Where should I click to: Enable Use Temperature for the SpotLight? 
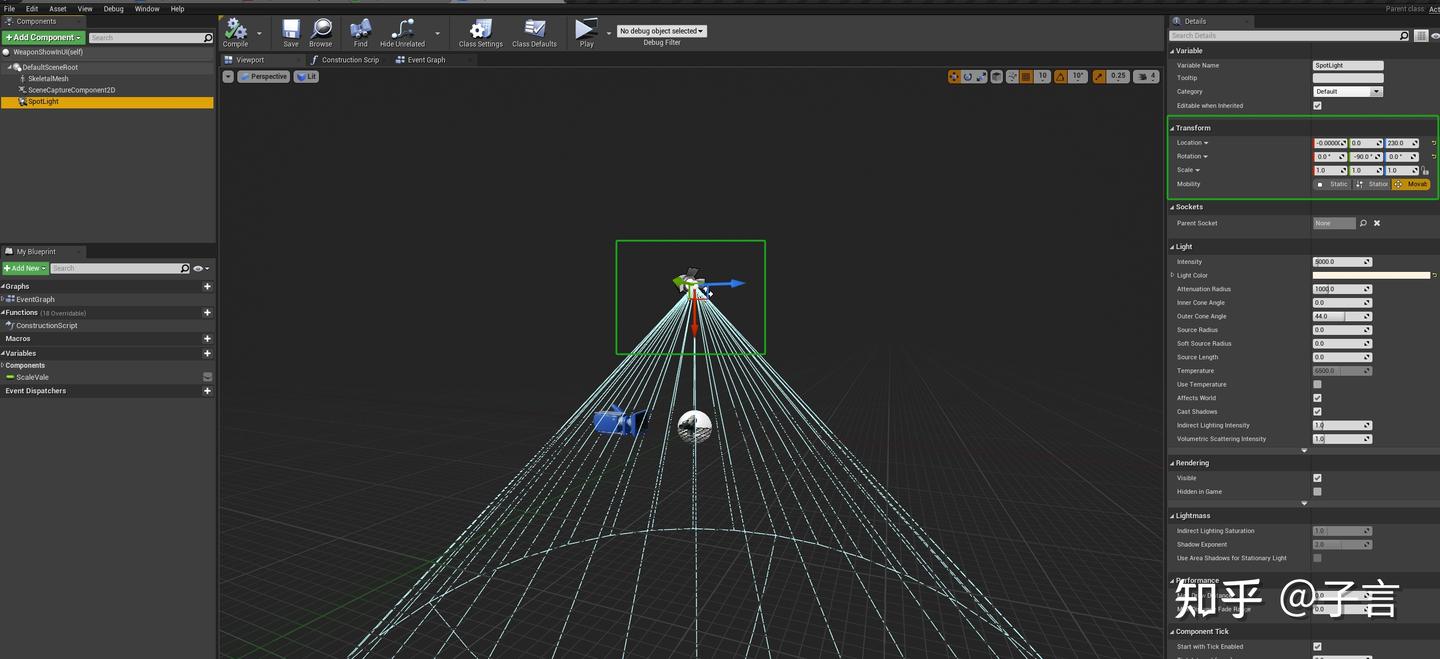coord(1317,384)
